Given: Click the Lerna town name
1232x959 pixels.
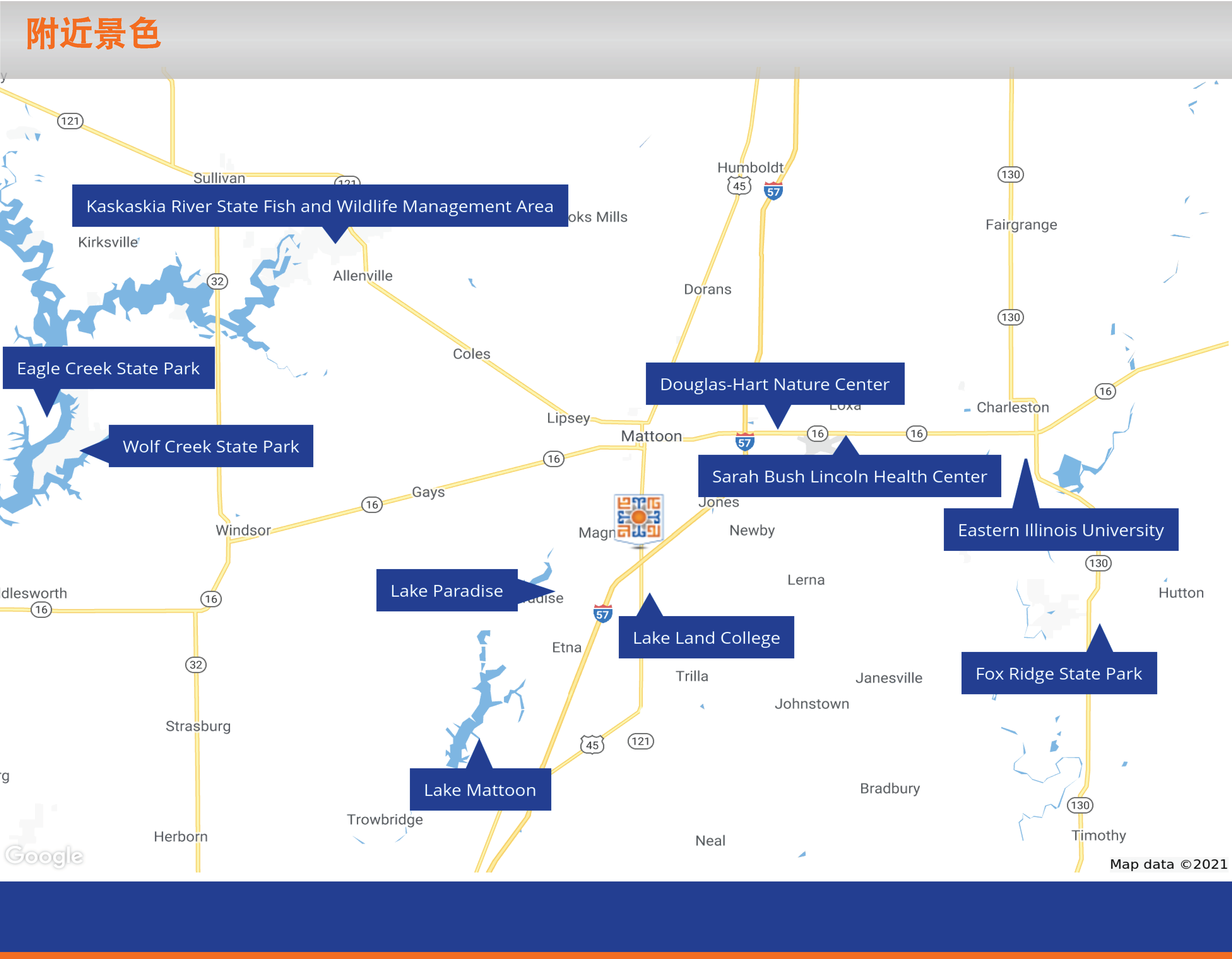Looking at the screenshot, I should pyautogui.click(x=806, y=580).
